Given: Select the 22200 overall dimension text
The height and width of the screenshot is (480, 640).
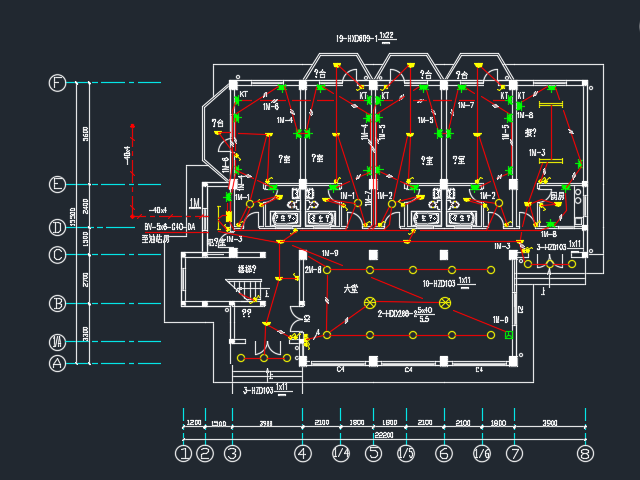Looking at the screenshot, I should click(x=384, y=435).
